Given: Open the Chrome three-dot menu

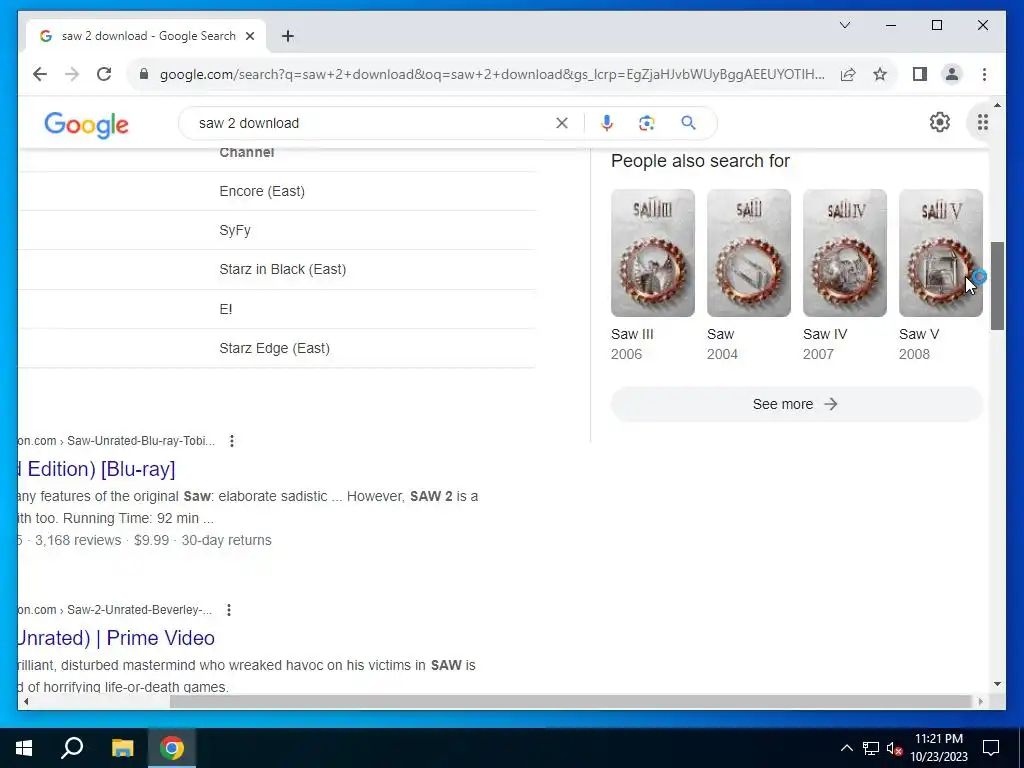Looking at the screenshot, I should point(984,74).
